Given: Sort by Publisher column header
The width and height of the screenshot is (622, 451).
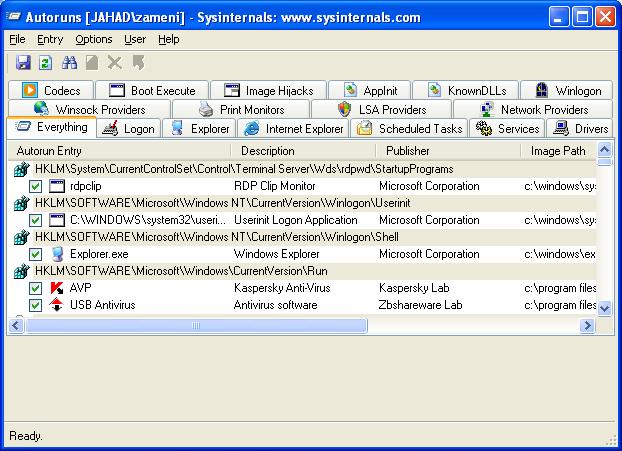Looking at the screenshot, I should (448, 151).
